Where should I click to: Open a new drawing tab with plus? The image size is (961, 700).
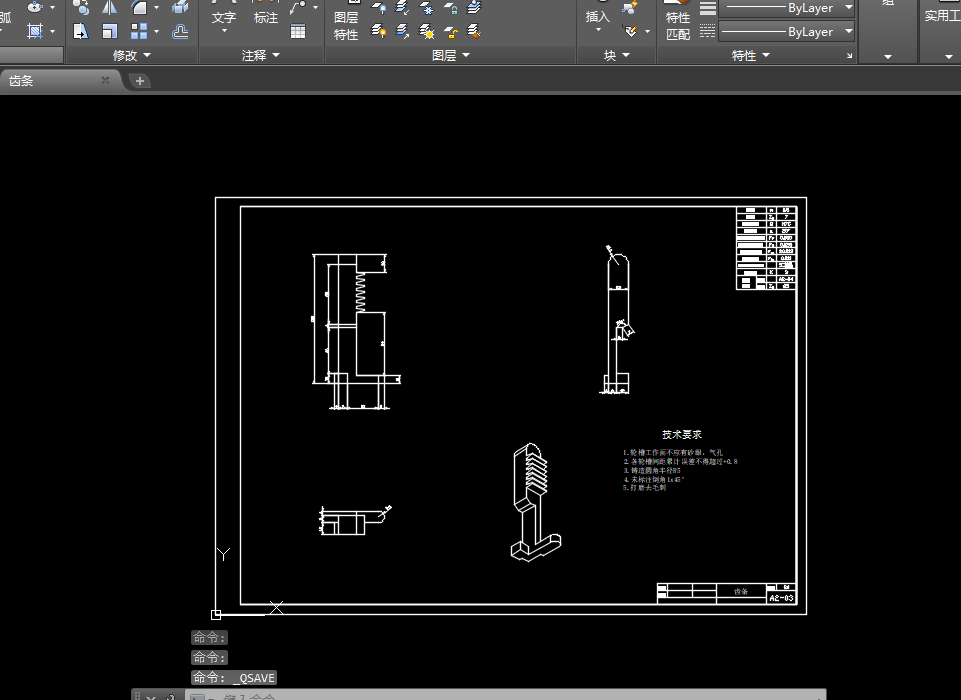(140, 81)
